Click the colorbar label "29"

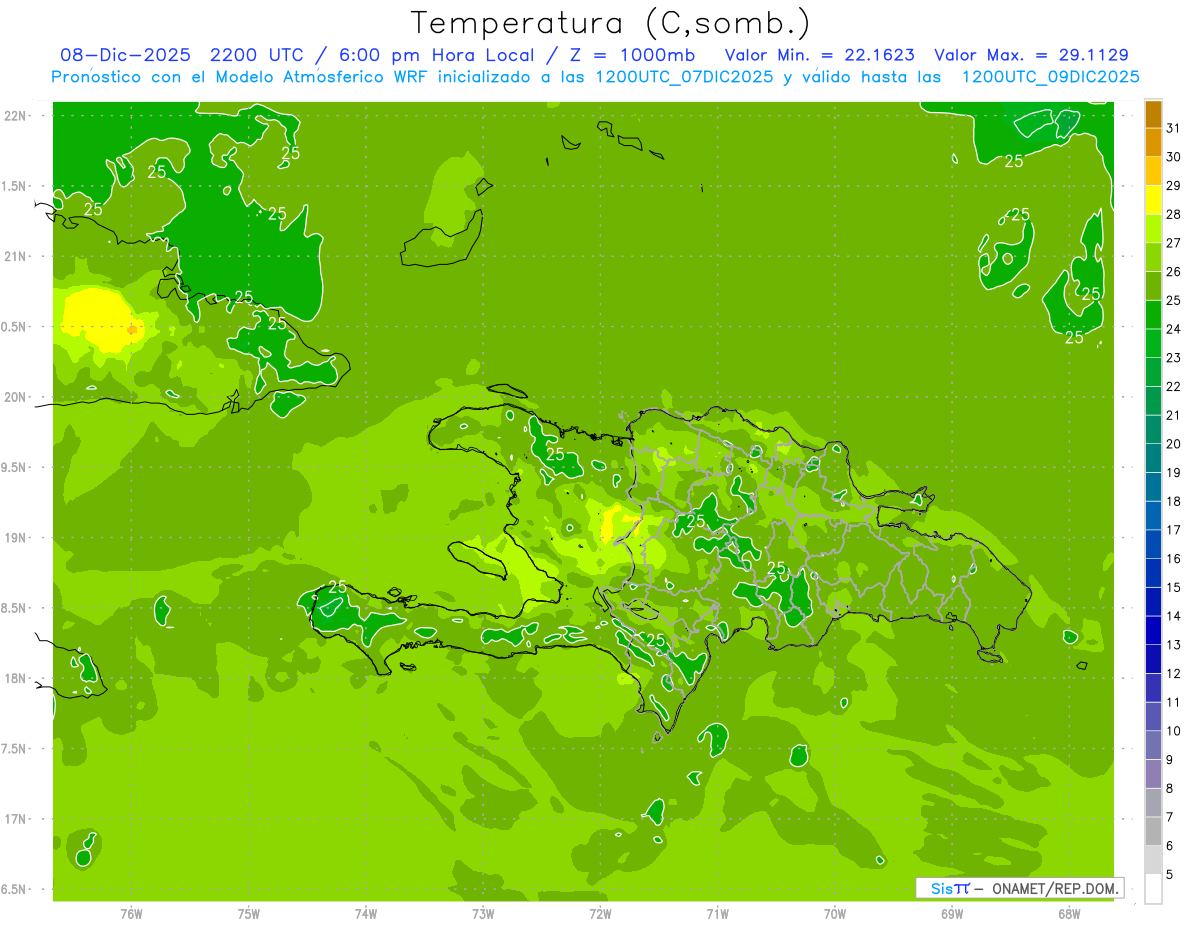[x=1173, y=186]
